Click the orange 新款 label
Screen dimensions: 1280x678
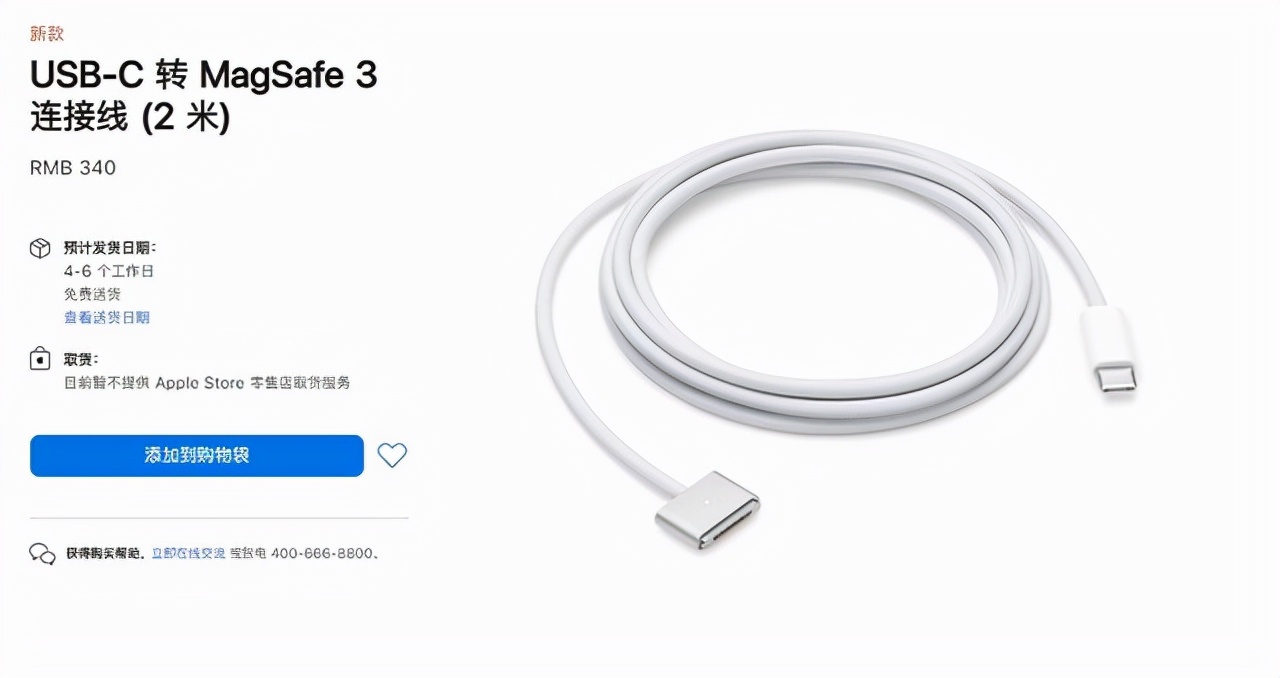[47, 34]
